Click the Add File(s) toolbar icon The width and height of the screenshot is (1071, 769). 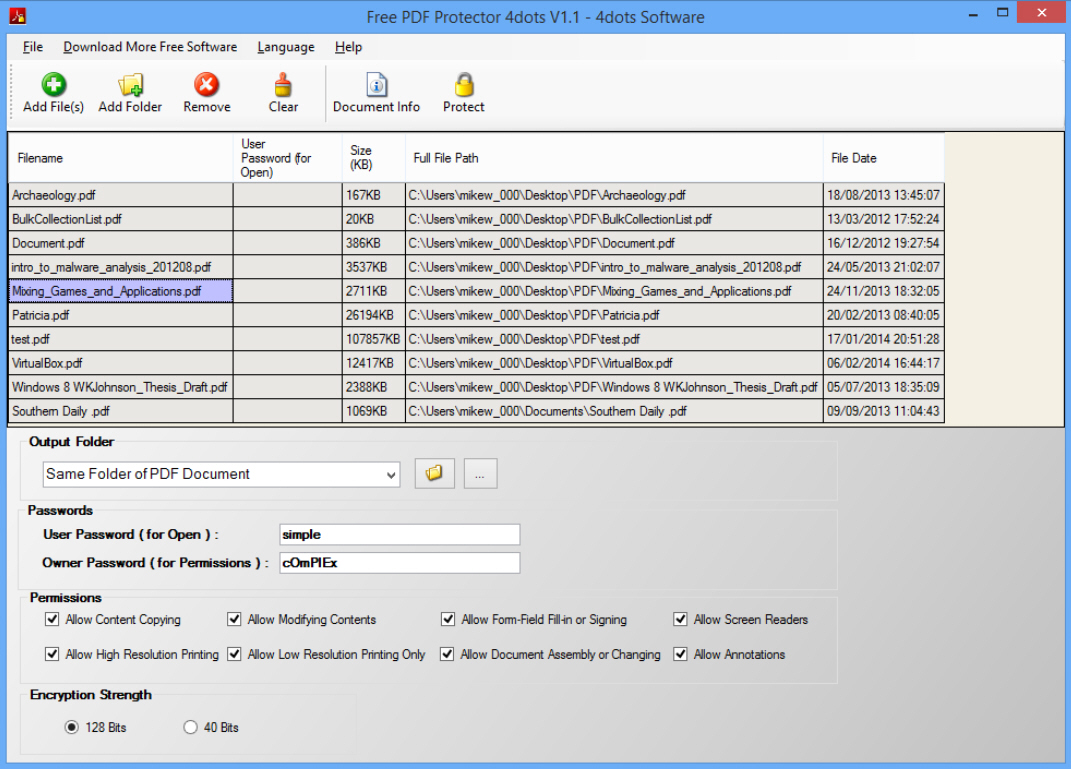click(x=53, y=85)
